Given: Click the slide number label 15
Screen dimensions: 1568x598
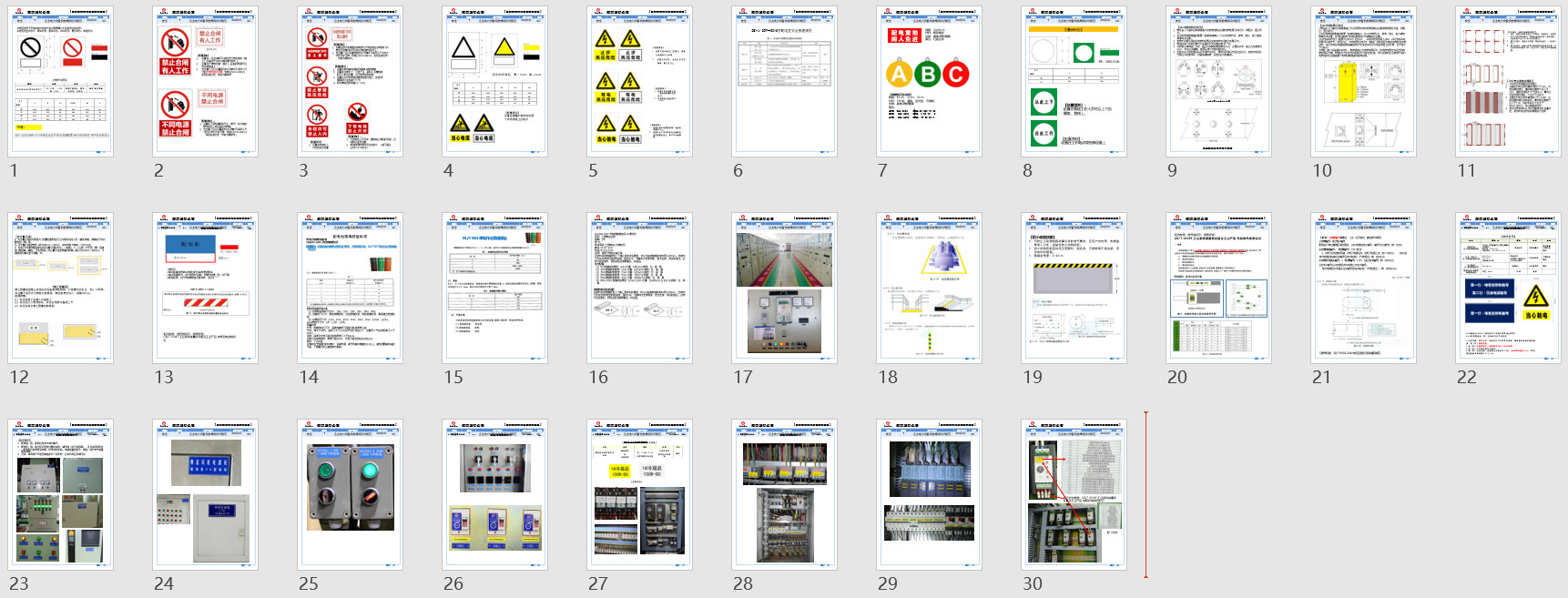Looking at the screenshot, I should pyautogui.click(x=453, y=377).
